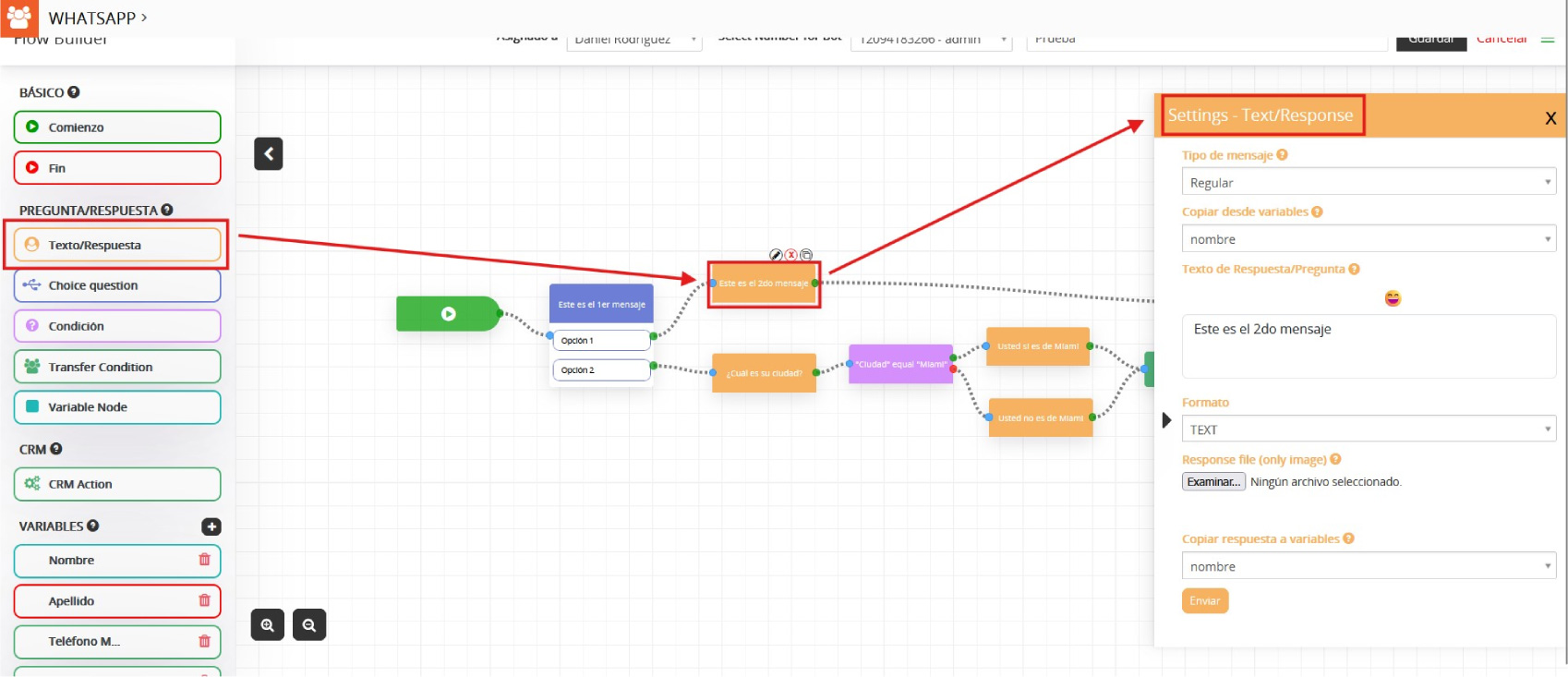The height and width of the screenshot is (677, 1568).
Task: Click the duplicate icon above selected node
Action: click(x=806, y=255)
